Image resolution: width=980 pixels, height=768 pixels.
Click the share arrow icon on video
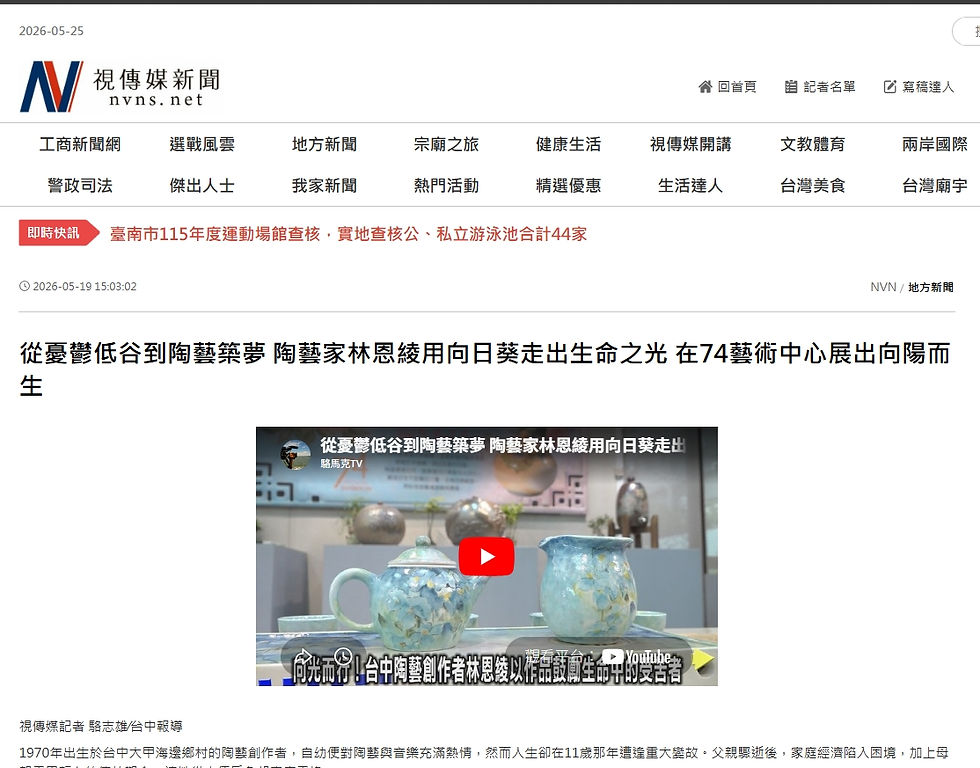pos(302,656)
